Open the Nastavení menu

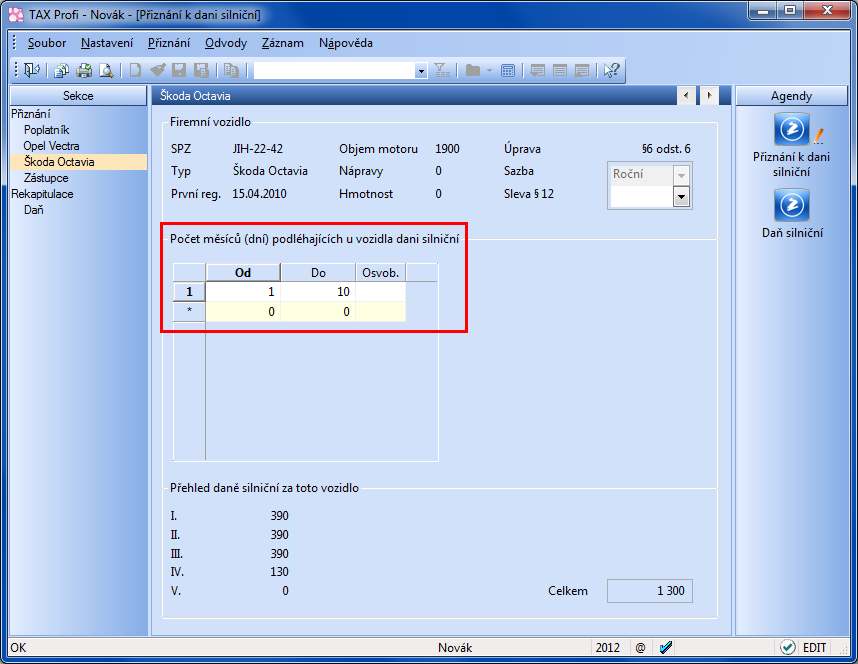click(x=107, y=43)
